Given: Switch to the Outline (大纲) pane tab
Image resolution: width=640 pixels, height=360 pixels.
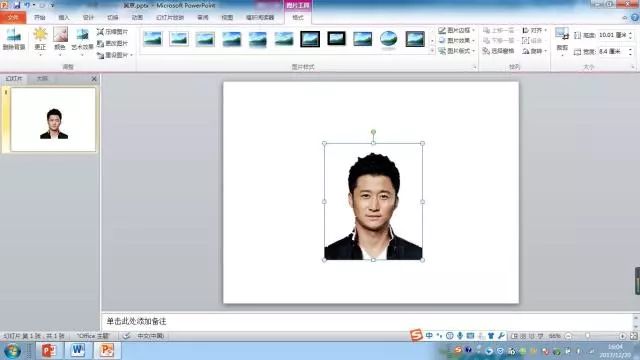Looking at the screenshot, I should click(42, 78).
